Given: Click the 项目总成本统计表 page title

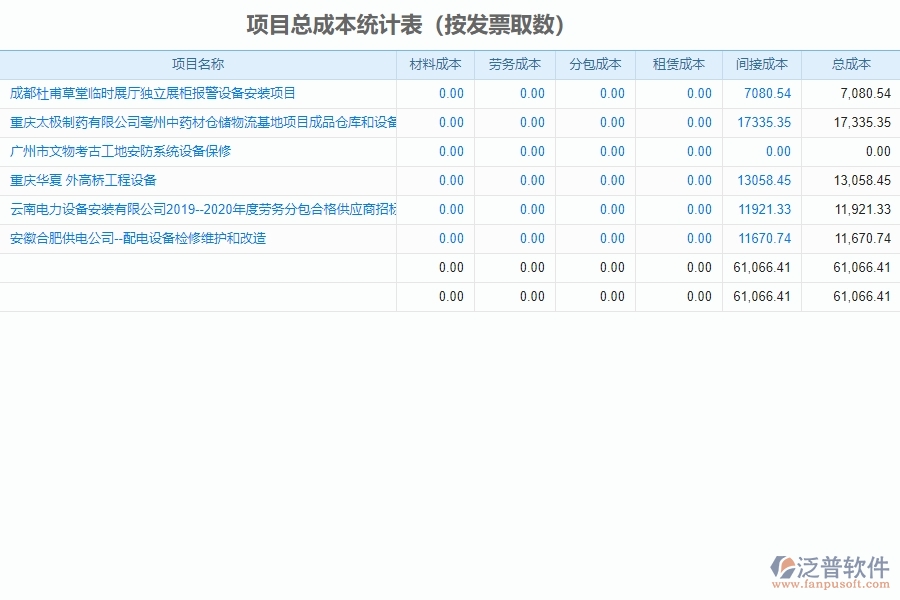Looking at the screenshot, I should coord(406,22).
